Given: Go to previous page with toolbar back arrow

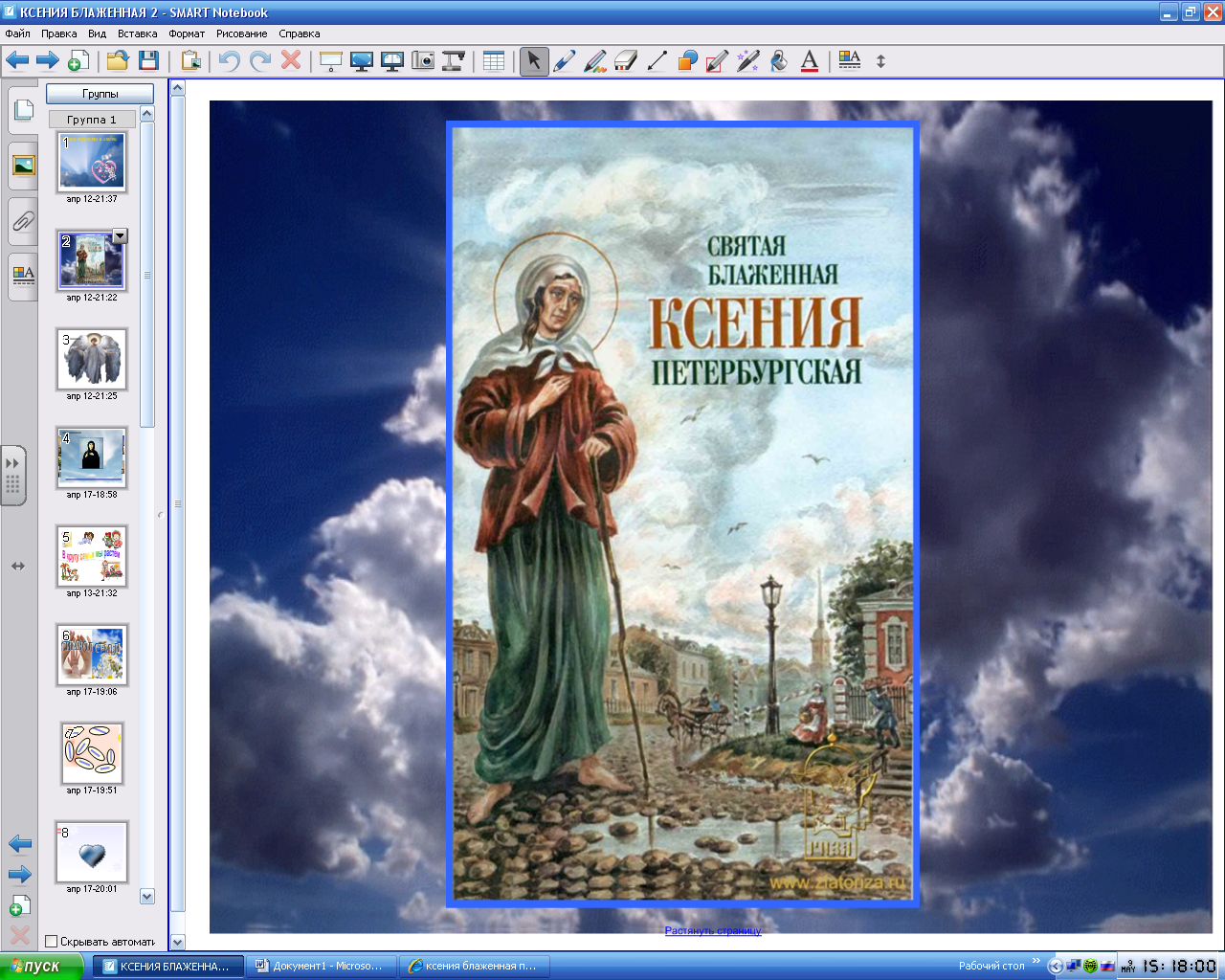Looking at the screenshot, I should 17,61.
